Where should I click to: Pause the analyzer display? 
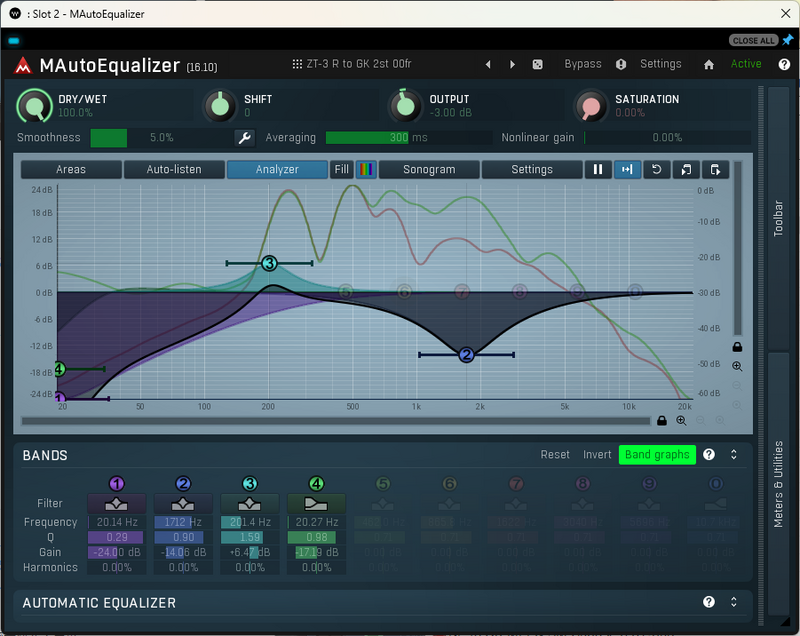(x=598, y=169)
